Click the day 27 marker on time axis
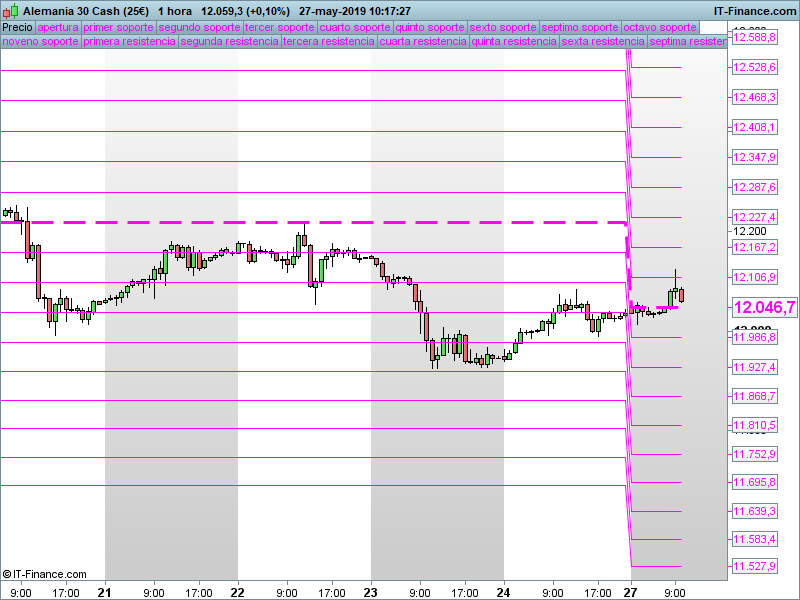This screenshot has width=800, height=600. coord(631,592)
